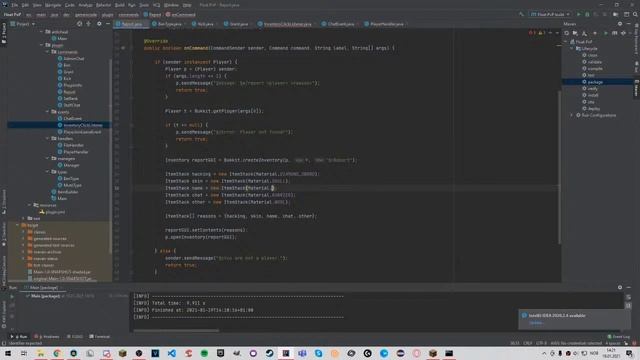Select the package lifecycle goal in Maven
This screenshot has height=360, width=640.
coord(595,82)
